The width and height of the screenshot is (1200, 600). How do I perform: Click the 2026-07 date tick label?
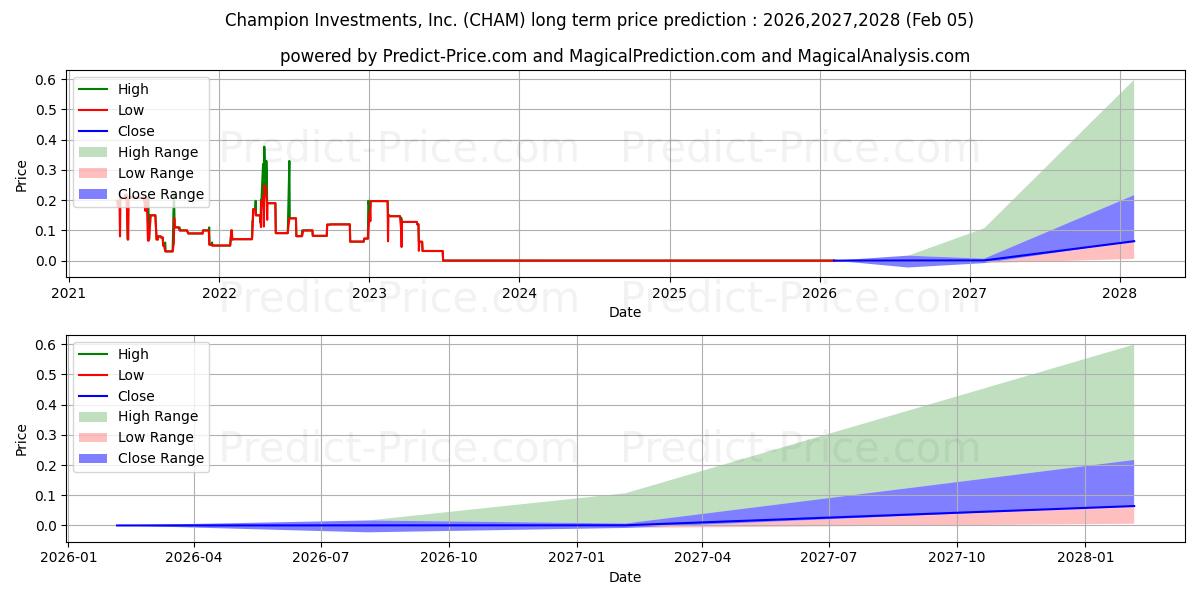(321, 557)
